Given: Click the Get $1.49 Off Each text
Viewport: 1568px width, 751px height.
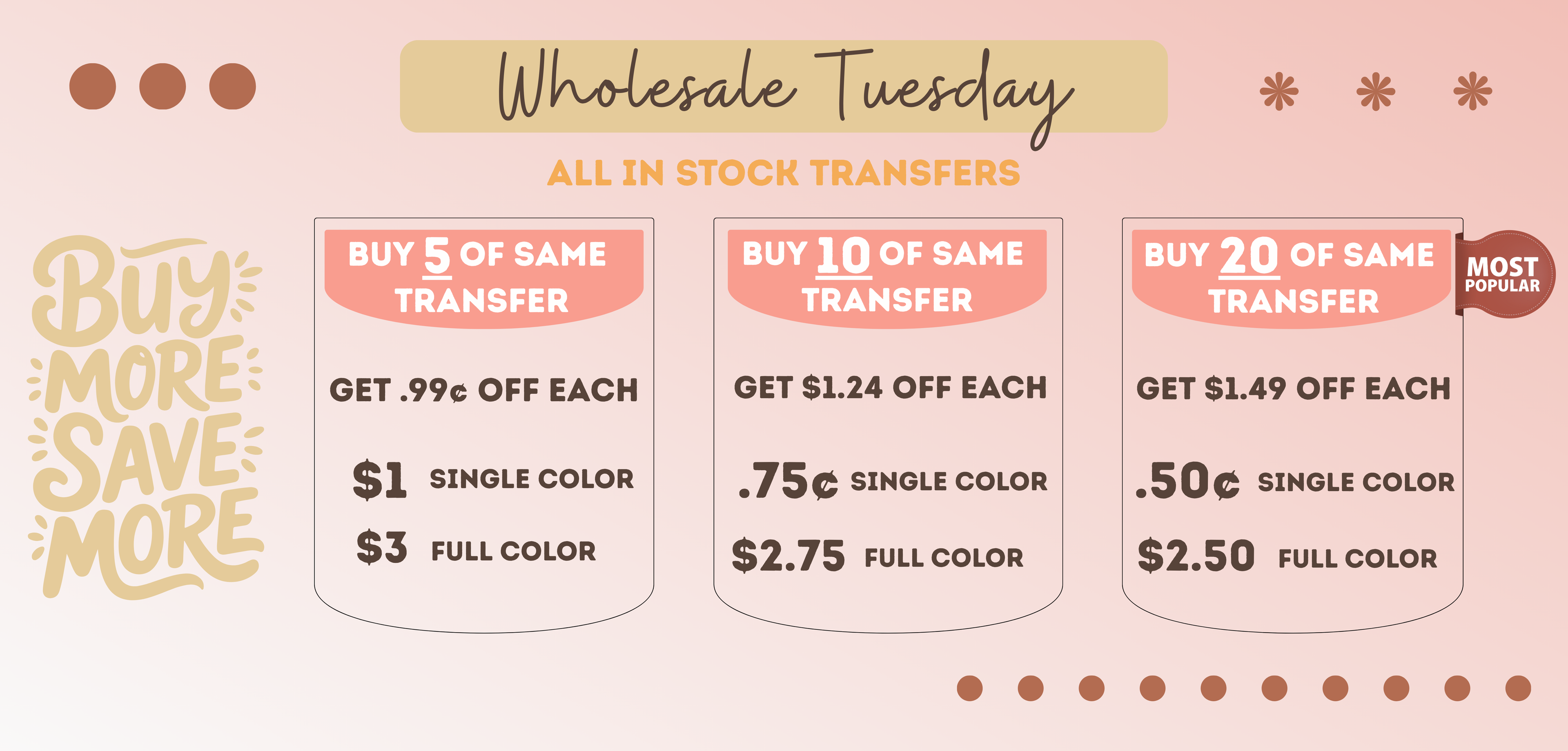Looking at the screenshot, I should tap(1293, 389).
